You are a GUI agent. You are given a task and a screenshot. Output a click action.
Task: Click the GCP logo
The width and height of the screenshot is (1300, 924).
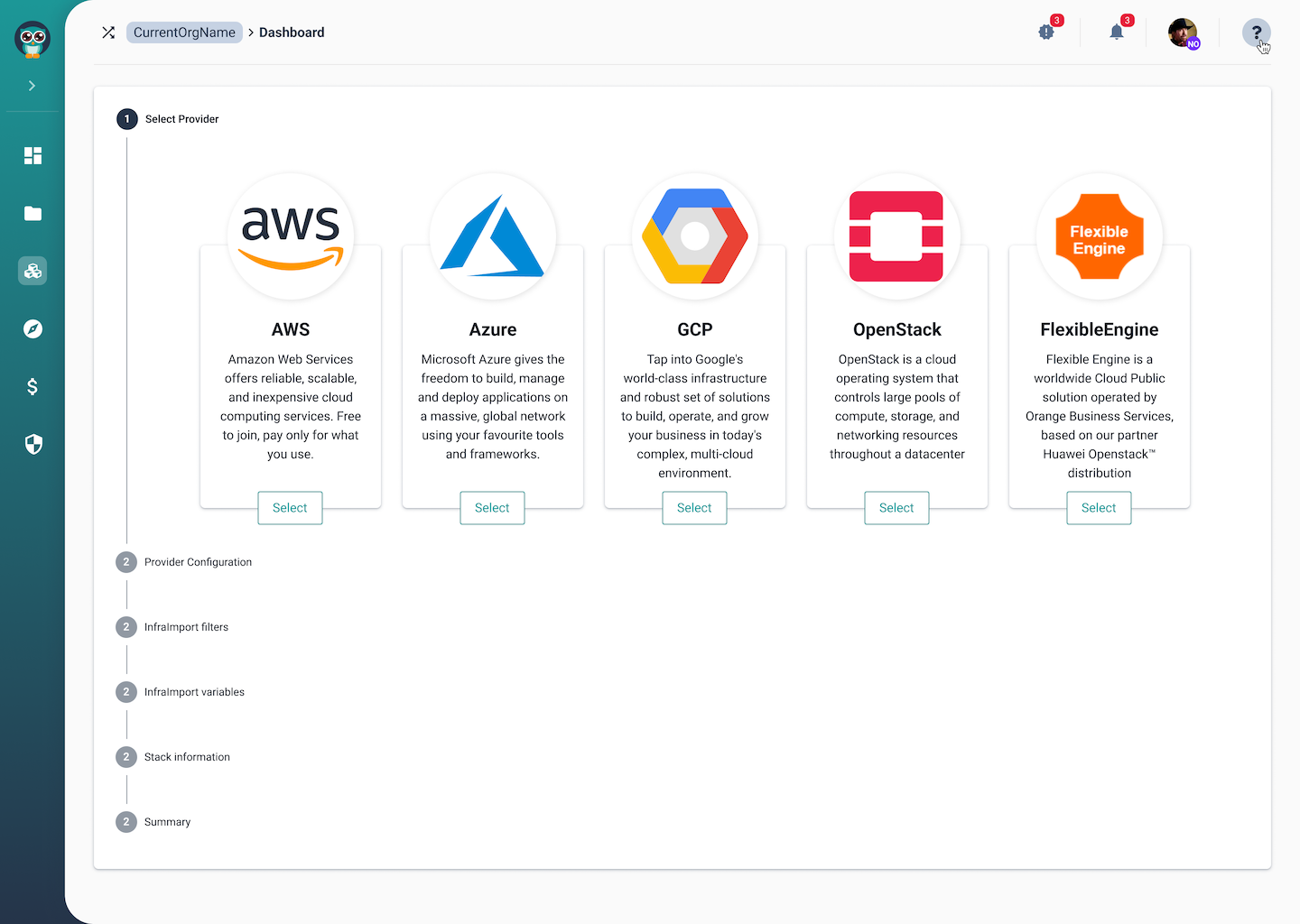click(695, 236)
